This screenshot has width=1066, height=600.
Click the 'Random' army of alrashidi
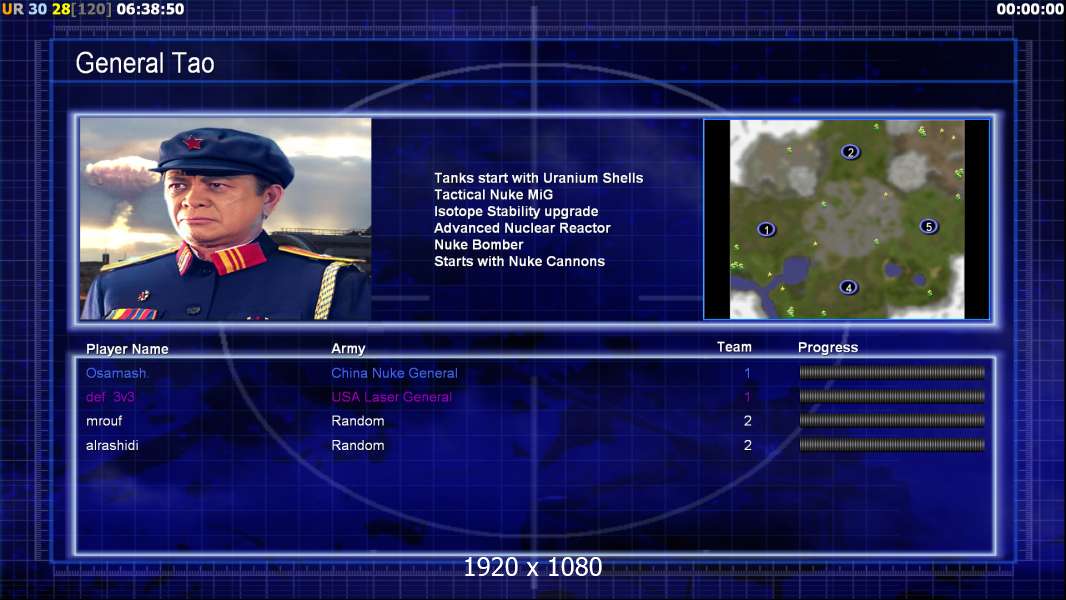[358, 446]
